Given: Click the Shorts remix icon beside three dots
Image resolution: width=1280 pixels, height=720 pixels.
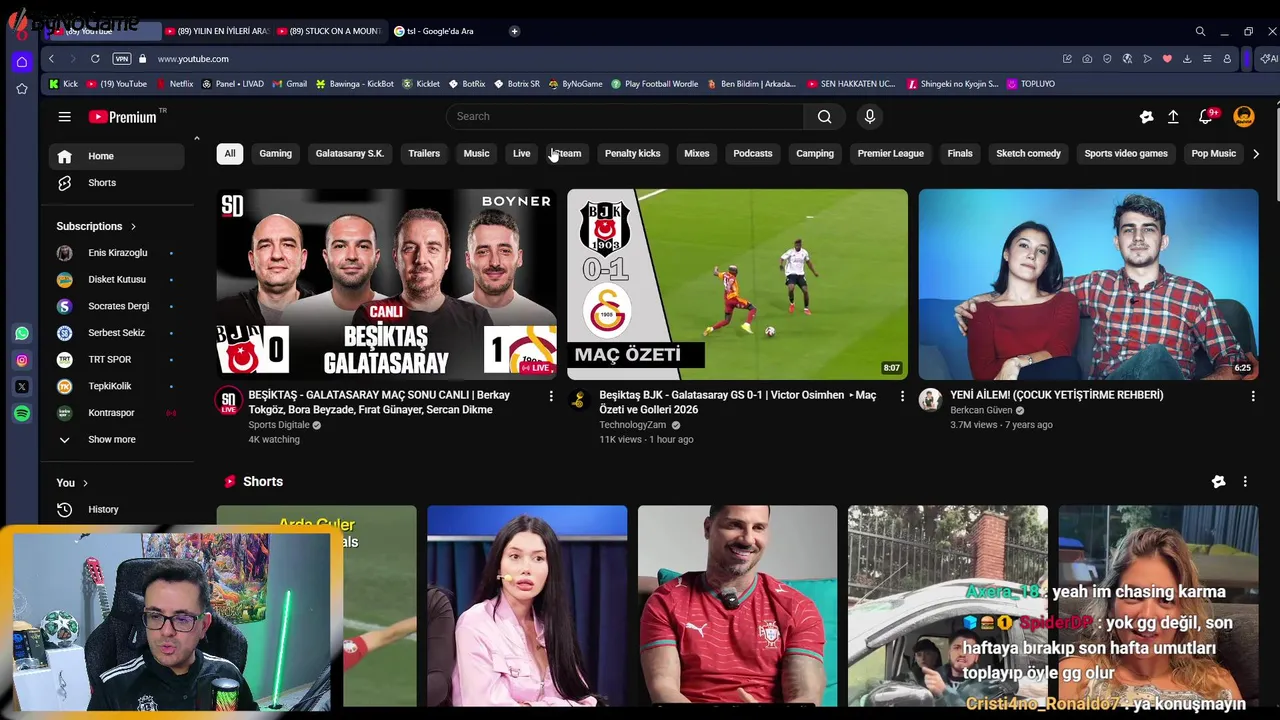Looking at the screenshot, I should tap(1218, 482).
